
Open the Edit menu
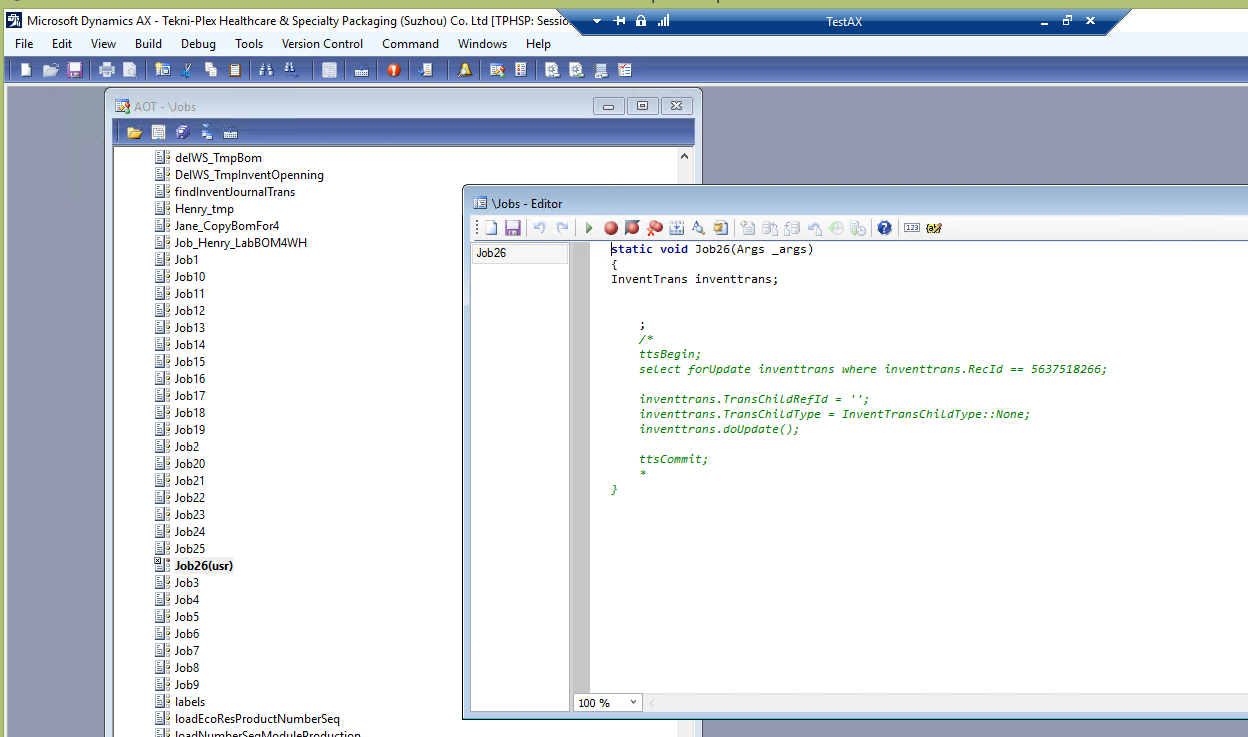[x=62, y=44]
